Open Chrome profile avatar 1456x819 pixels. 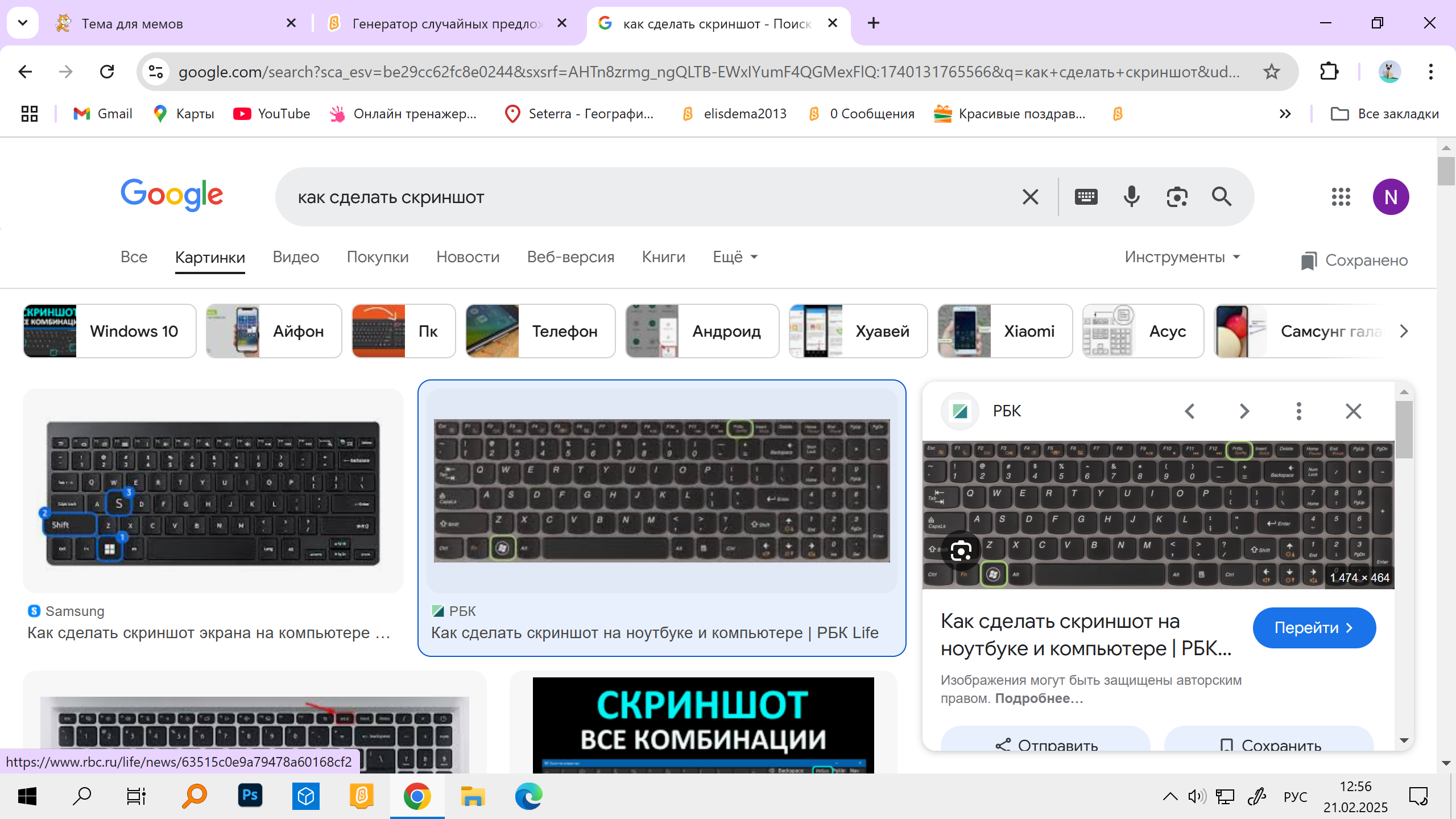(x=1389, y=72)
